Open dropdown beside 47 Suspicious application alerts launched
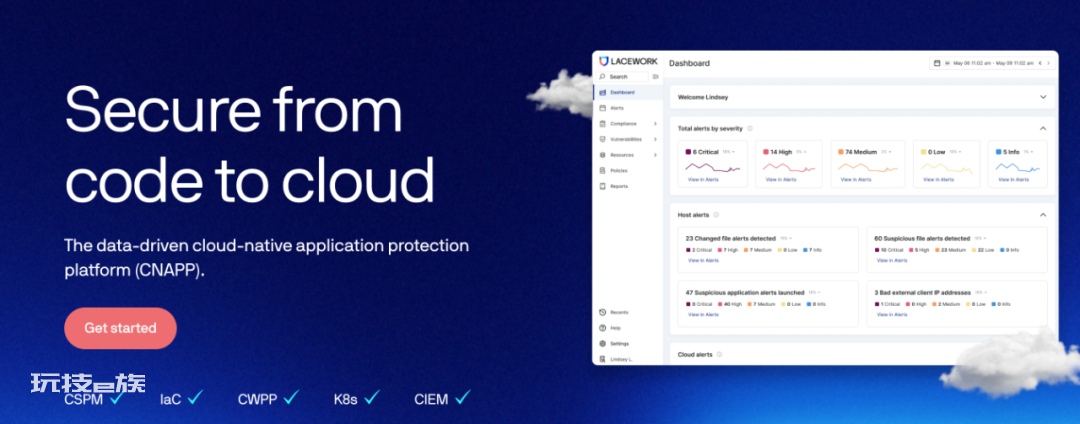Viewport: 1080px width, 424px height. 816,292
